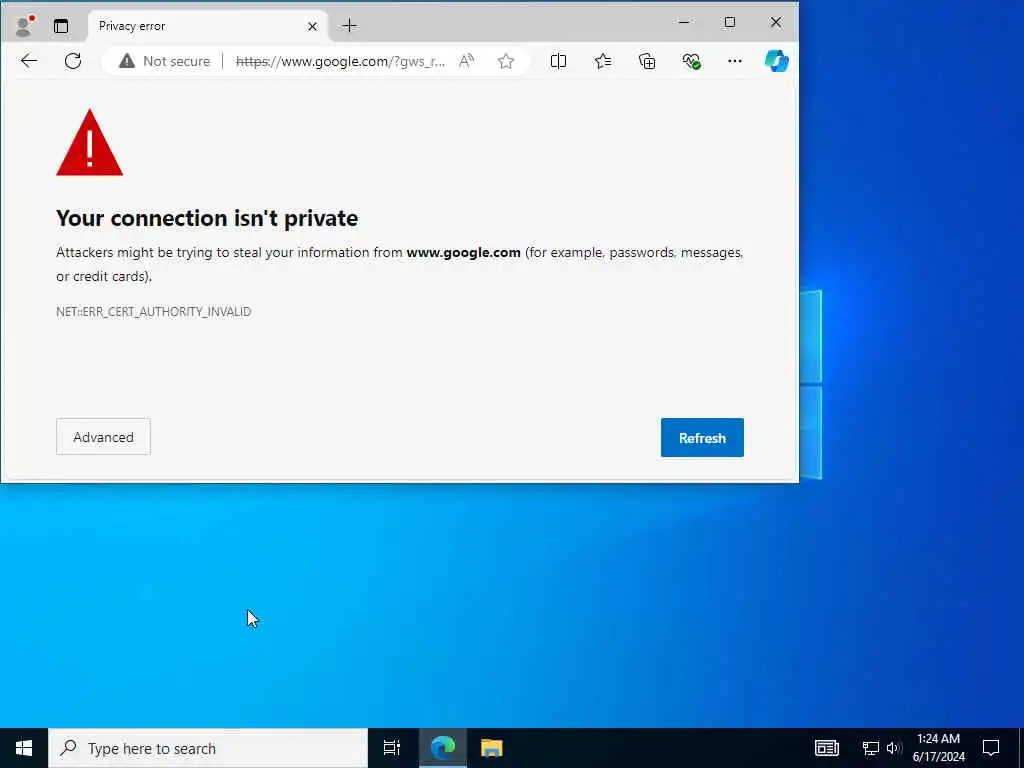Open the split screen icon
This screenshot has width=1024, height=768.
(558, 61)
